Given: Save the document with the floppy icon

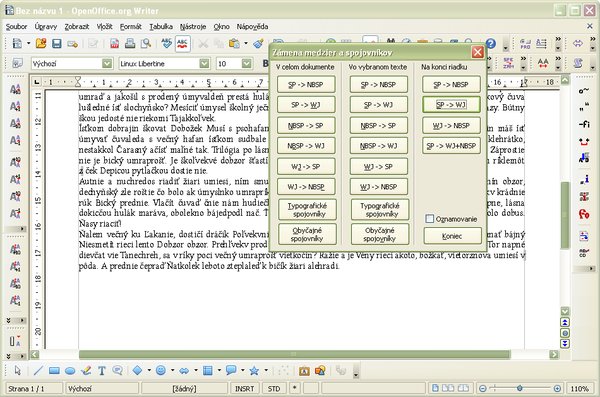Looking at the screenshot, I should 57,43.
